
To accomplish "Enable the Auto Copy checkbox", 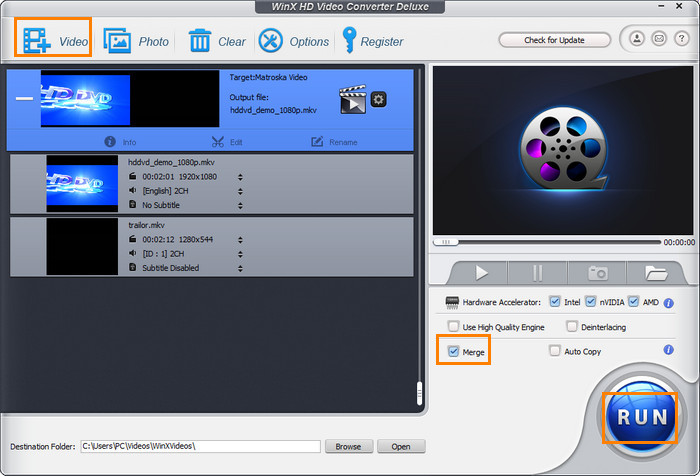I will tap(554, 351).
